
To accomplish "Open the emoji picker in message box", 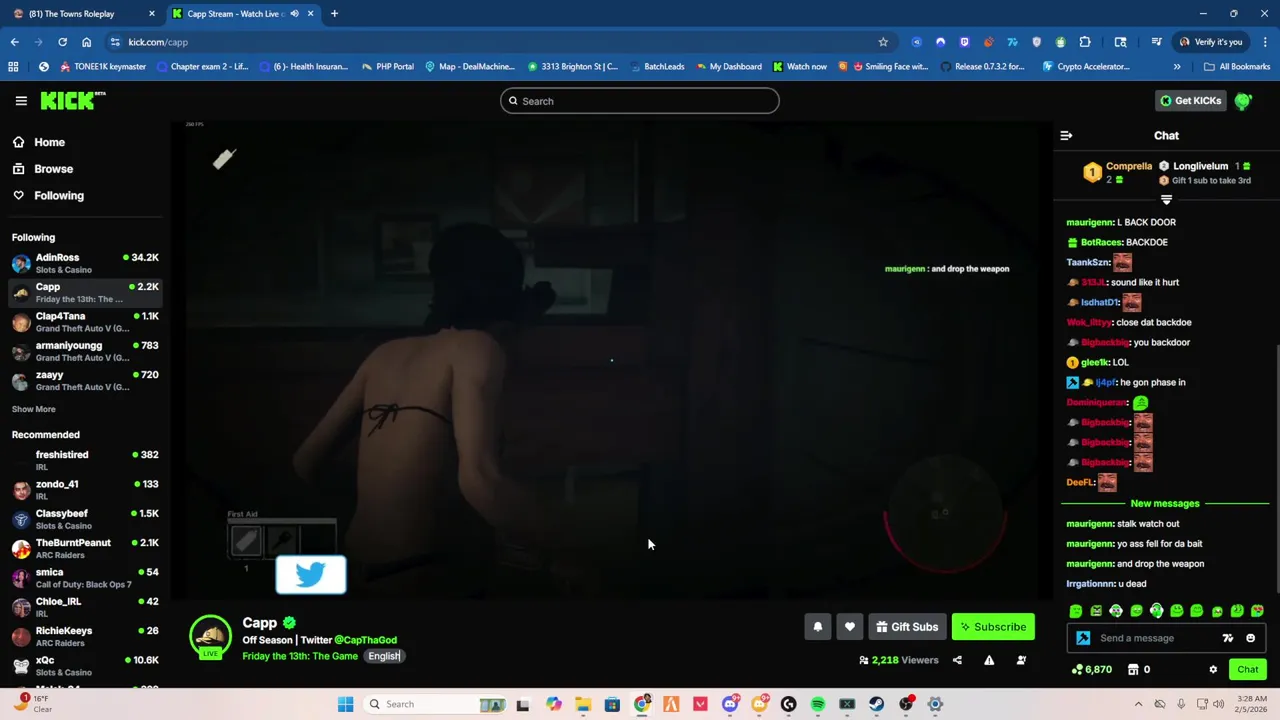I will coord(1250,638).
